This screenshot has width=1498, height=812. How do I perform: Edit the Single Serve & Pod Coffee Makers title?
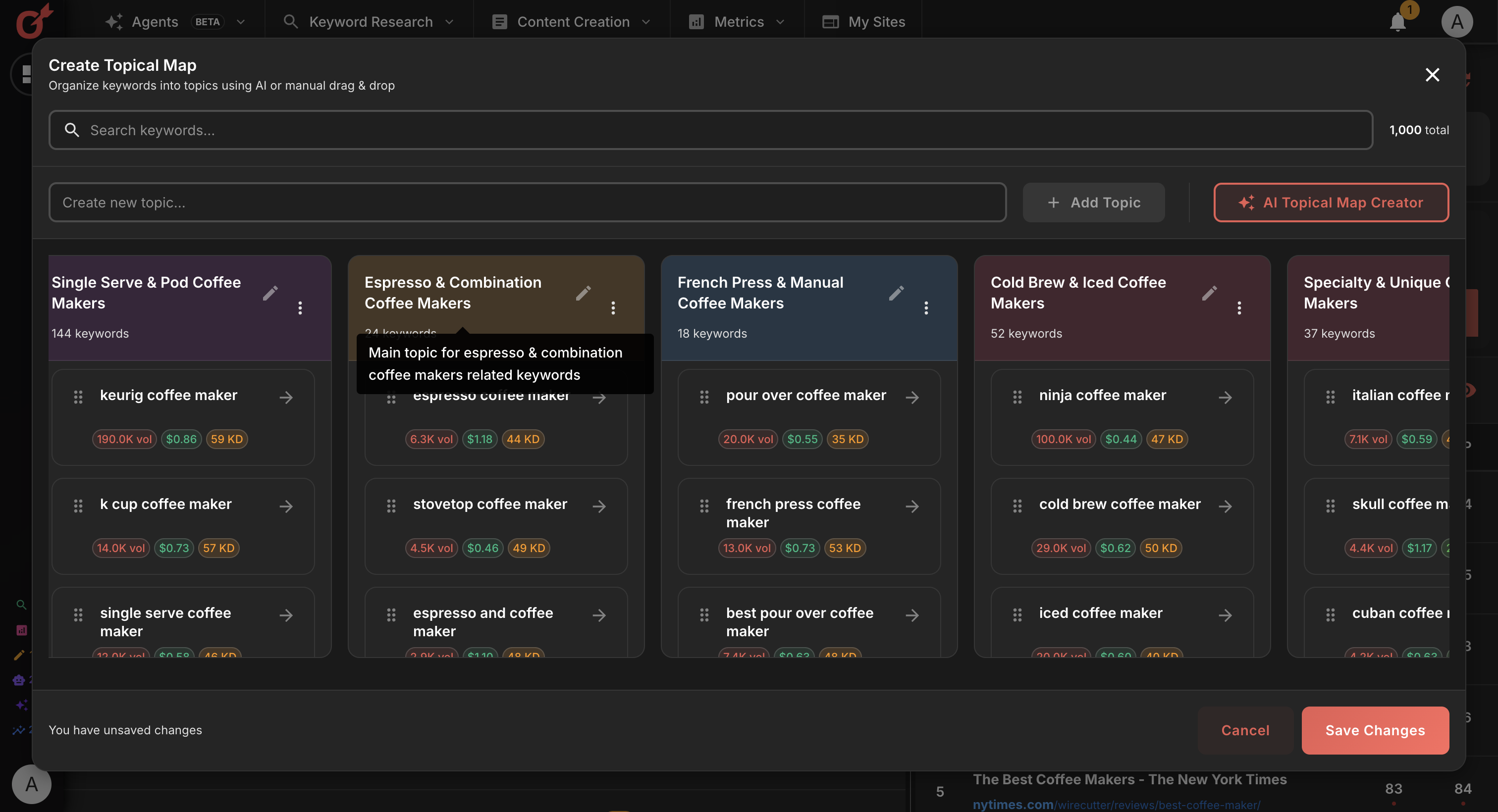click(270, 293)
